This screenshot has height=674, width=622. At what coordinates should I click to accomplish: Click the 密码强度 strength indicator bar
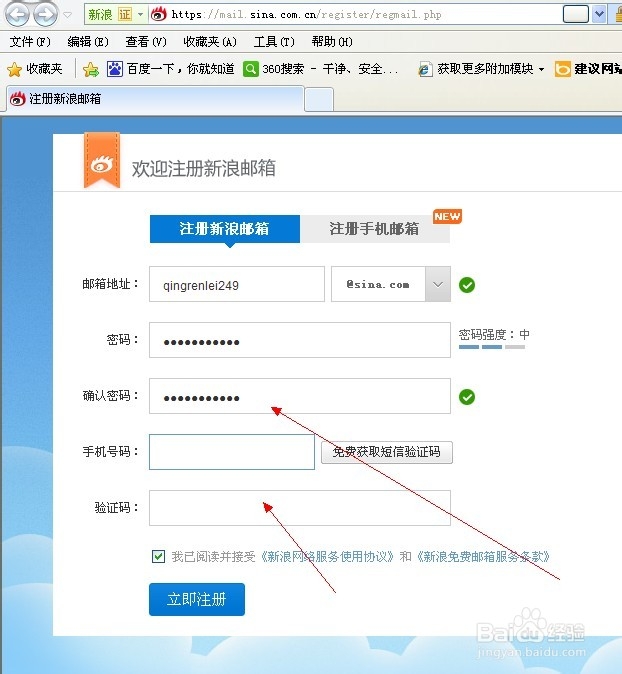(492, 346)
